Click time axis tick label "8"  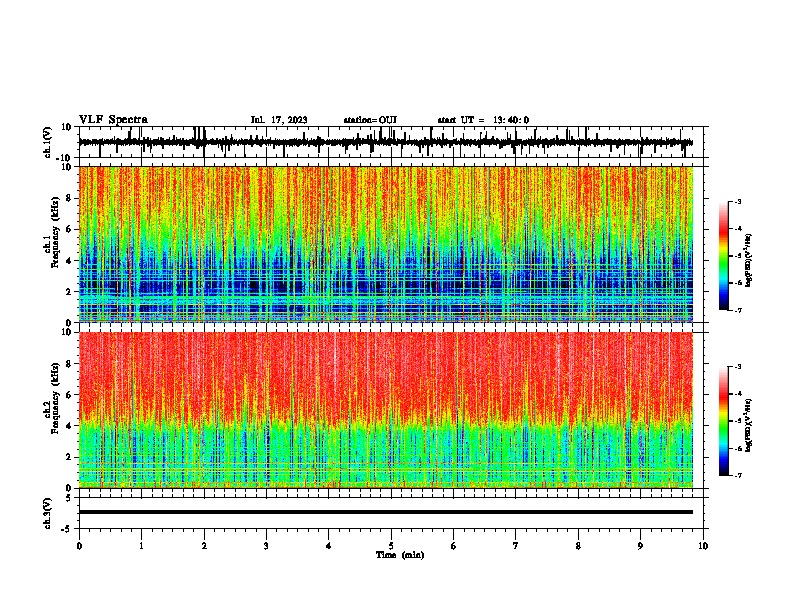tap(578, 546)
